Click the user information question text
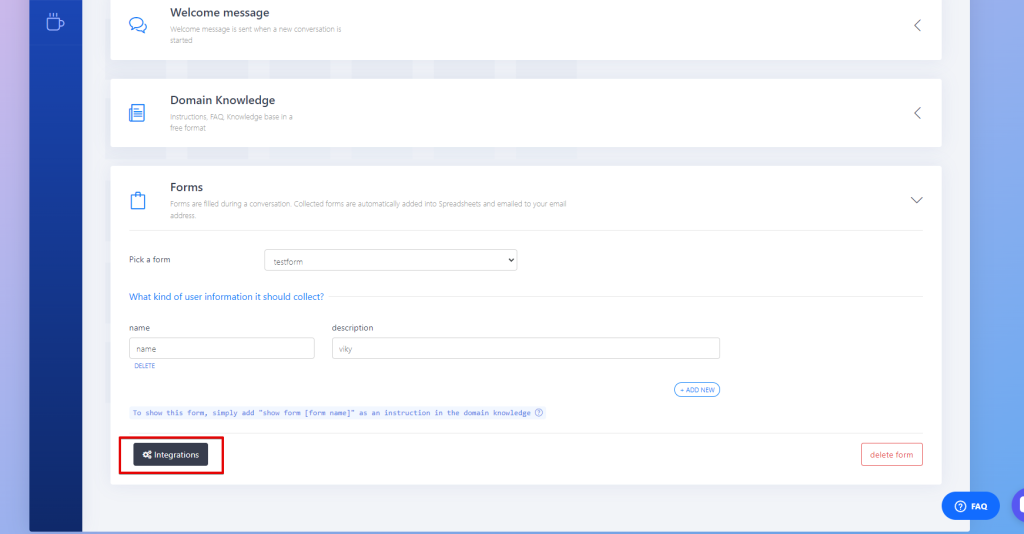The width and height of the screenshot is (1024, 534). (226, 296)
